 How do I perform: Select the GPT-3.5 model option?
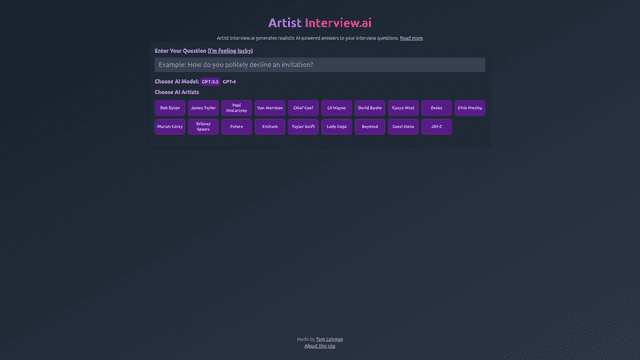click(x=210, y=82)
